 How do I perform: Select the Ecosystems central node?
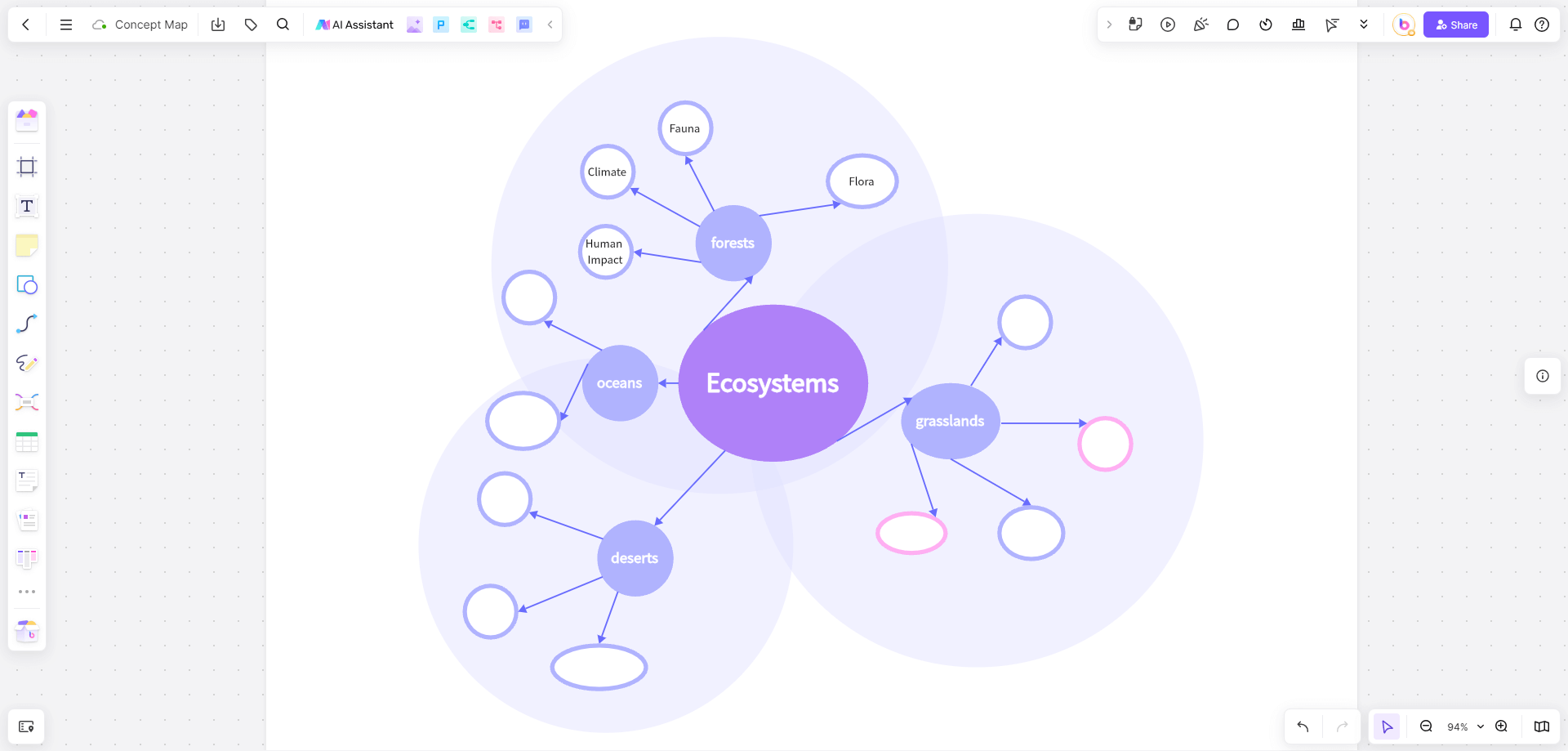tap(773, 383)
